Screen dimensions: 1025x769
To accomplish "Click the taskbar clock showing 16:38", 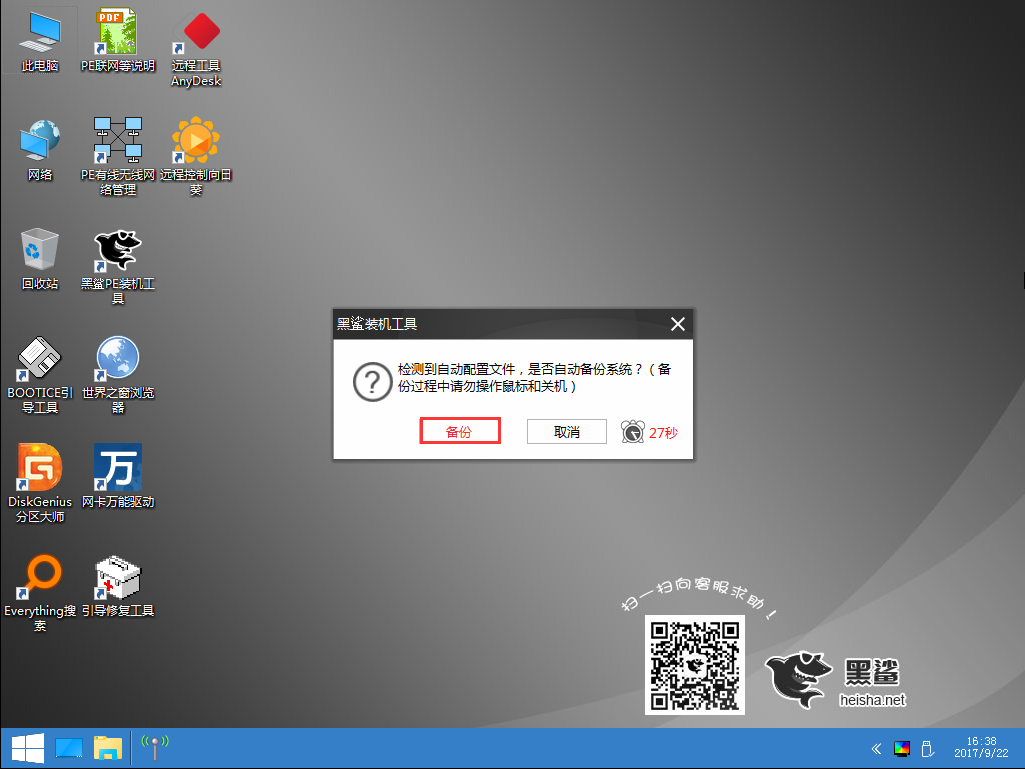I will pos(982,748).
